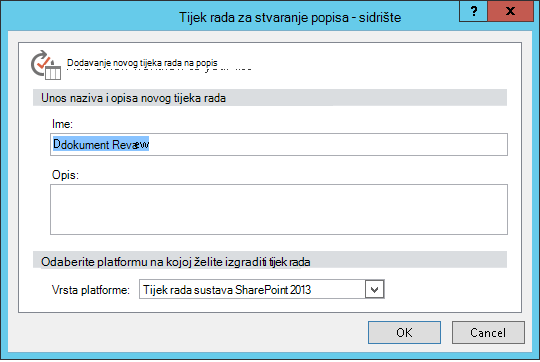This screenshot has width=540, height=362.
Task: Click the Odaberite platformu section header
Action: (x=175, y=262)
